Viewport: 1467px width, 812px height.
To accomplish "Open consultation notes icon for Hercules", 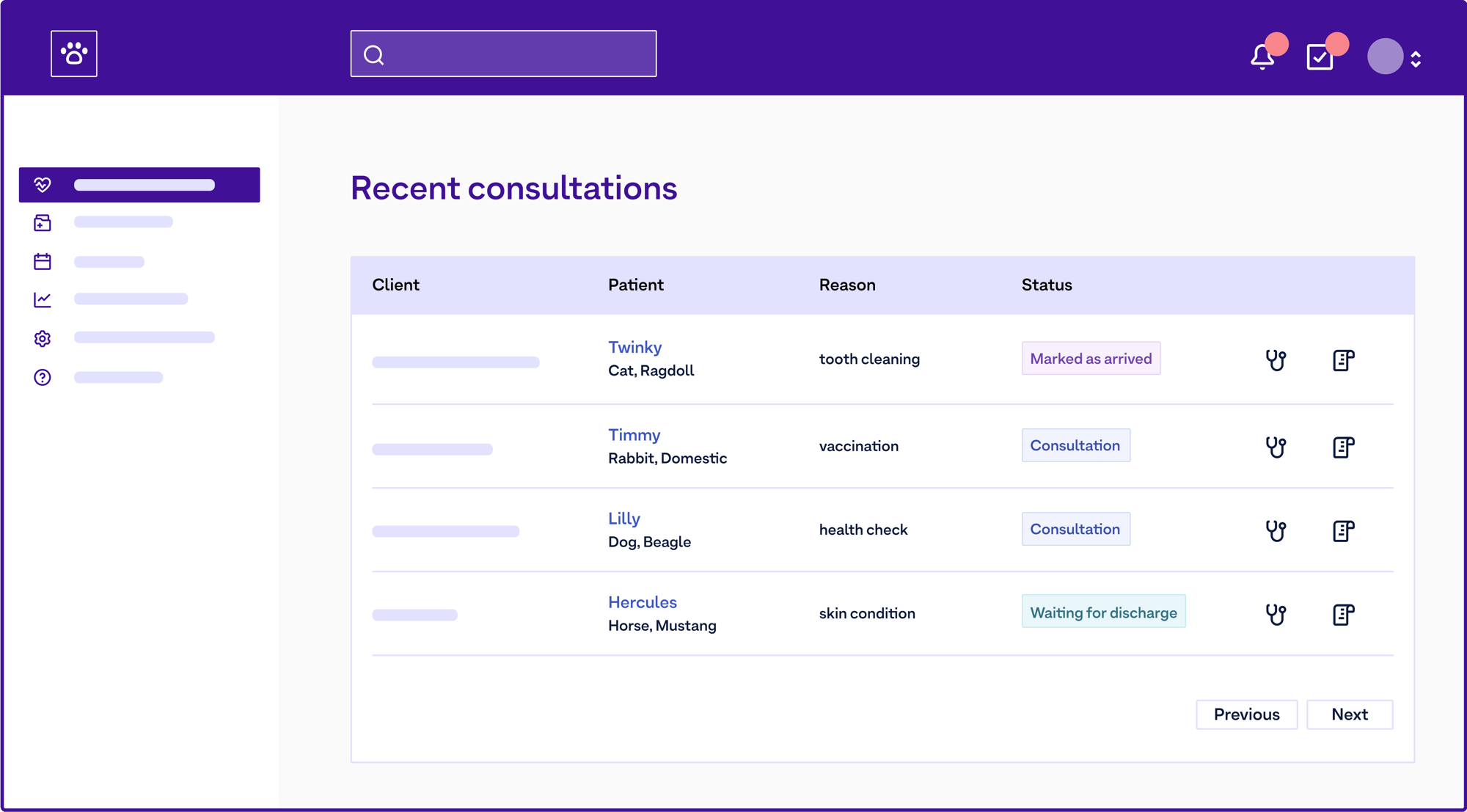I will (1343, 615).
